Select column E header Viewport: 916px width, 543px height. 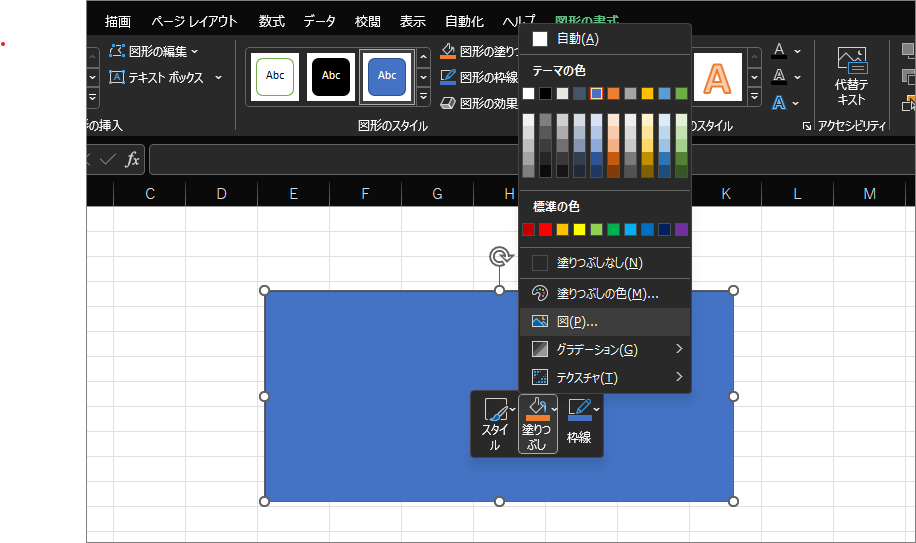tap(293, 194)
